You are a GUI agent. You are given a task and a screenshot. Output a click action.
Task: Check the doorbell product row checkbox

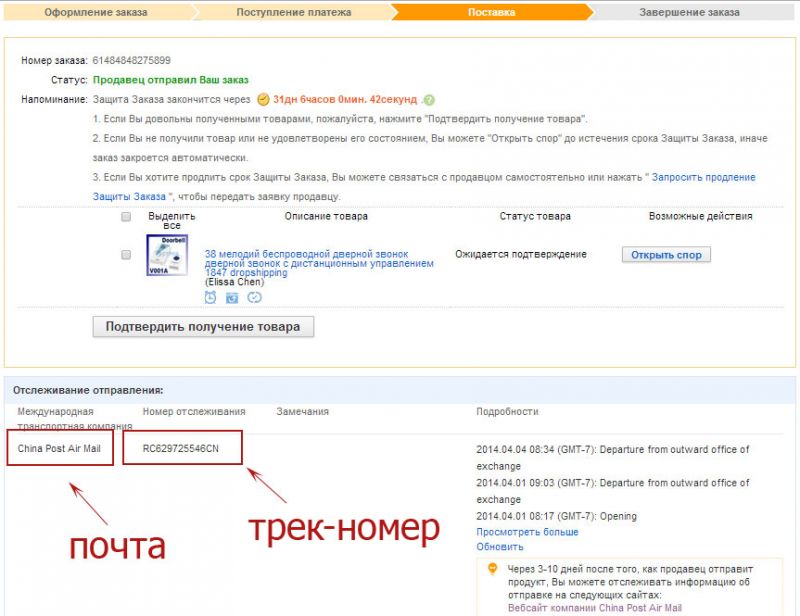click(126, 255)
